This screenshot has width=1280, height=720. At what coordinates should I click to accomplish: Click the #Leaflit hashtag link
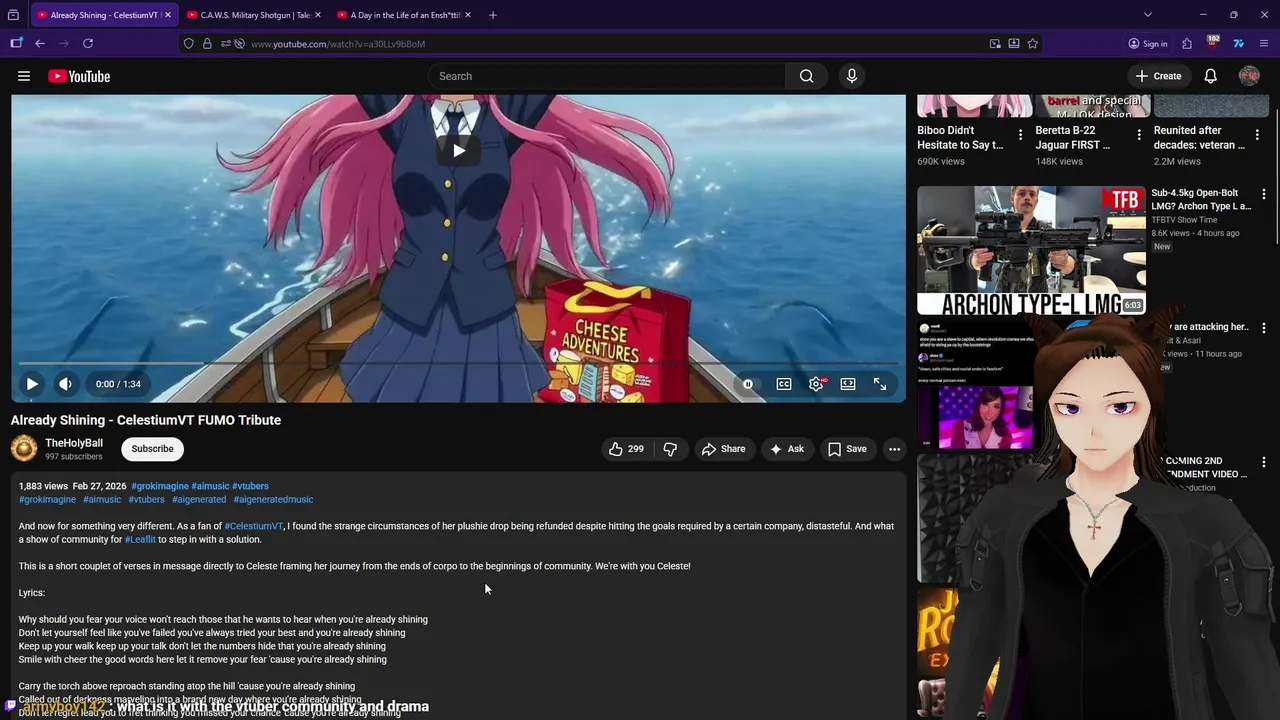tap(140, 539)
